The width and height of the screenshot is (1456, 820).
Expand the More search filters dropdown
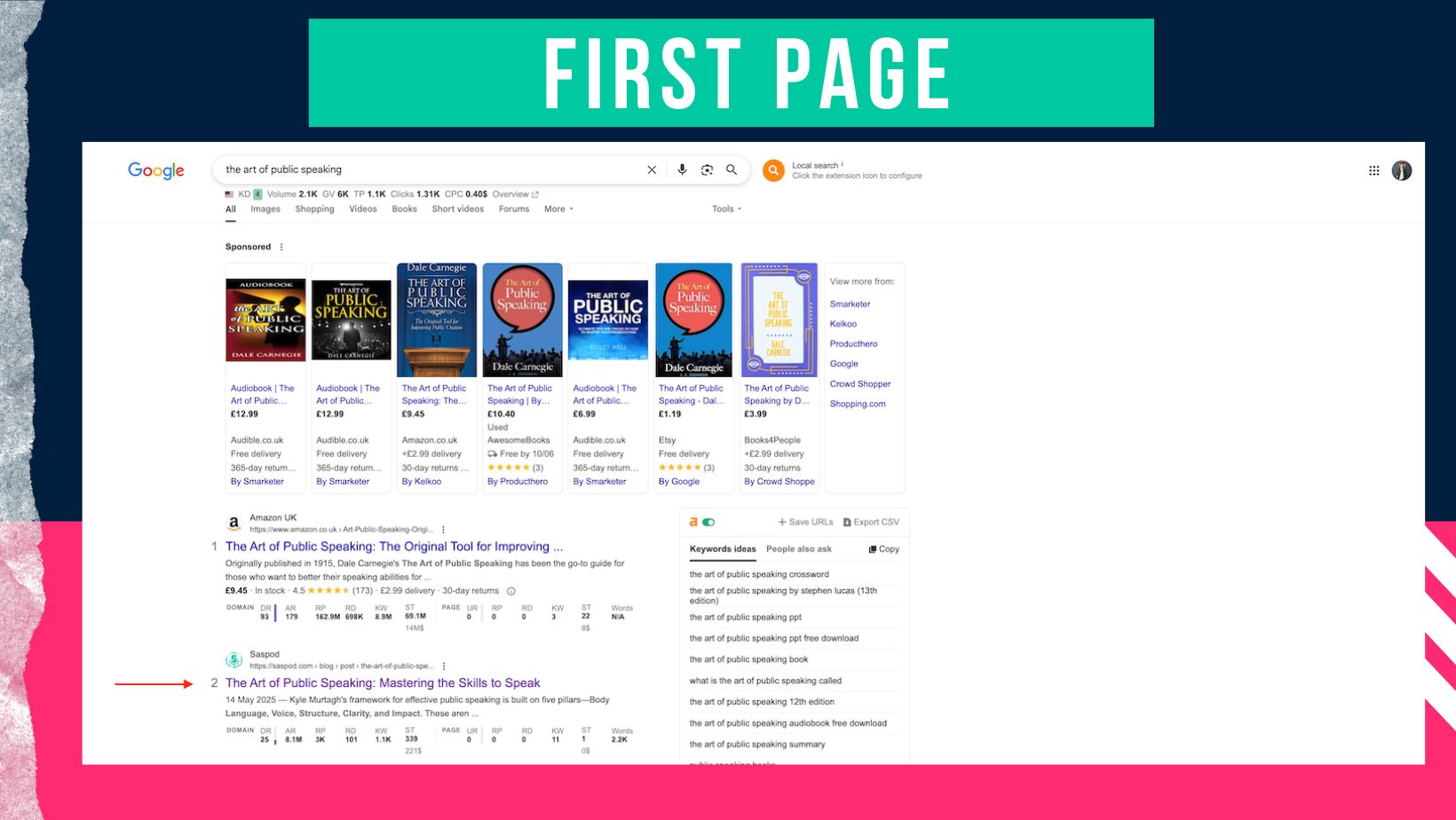coord(558,209)
